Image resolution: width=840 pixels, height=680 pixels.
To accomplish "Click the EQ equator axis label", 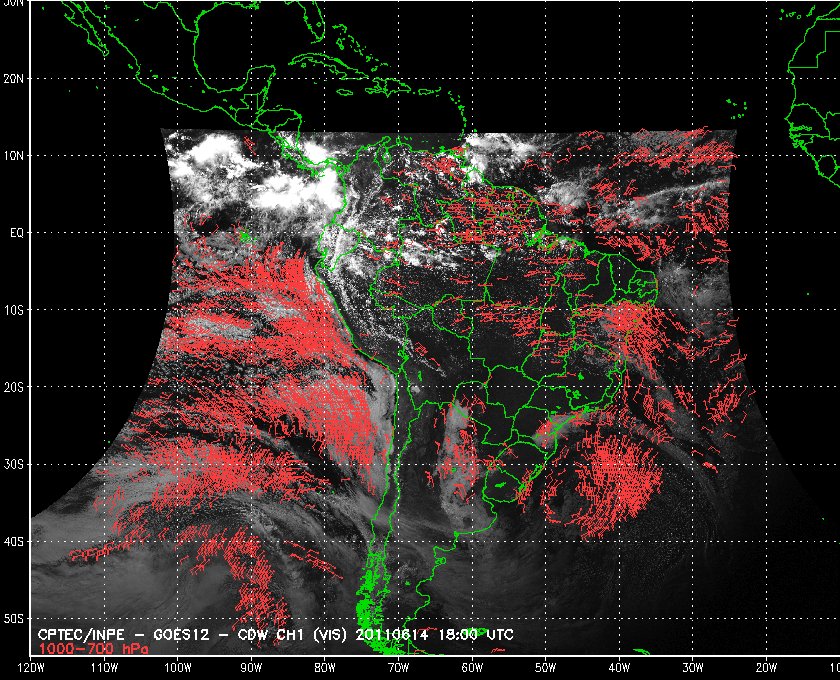I will coord(17,233).
